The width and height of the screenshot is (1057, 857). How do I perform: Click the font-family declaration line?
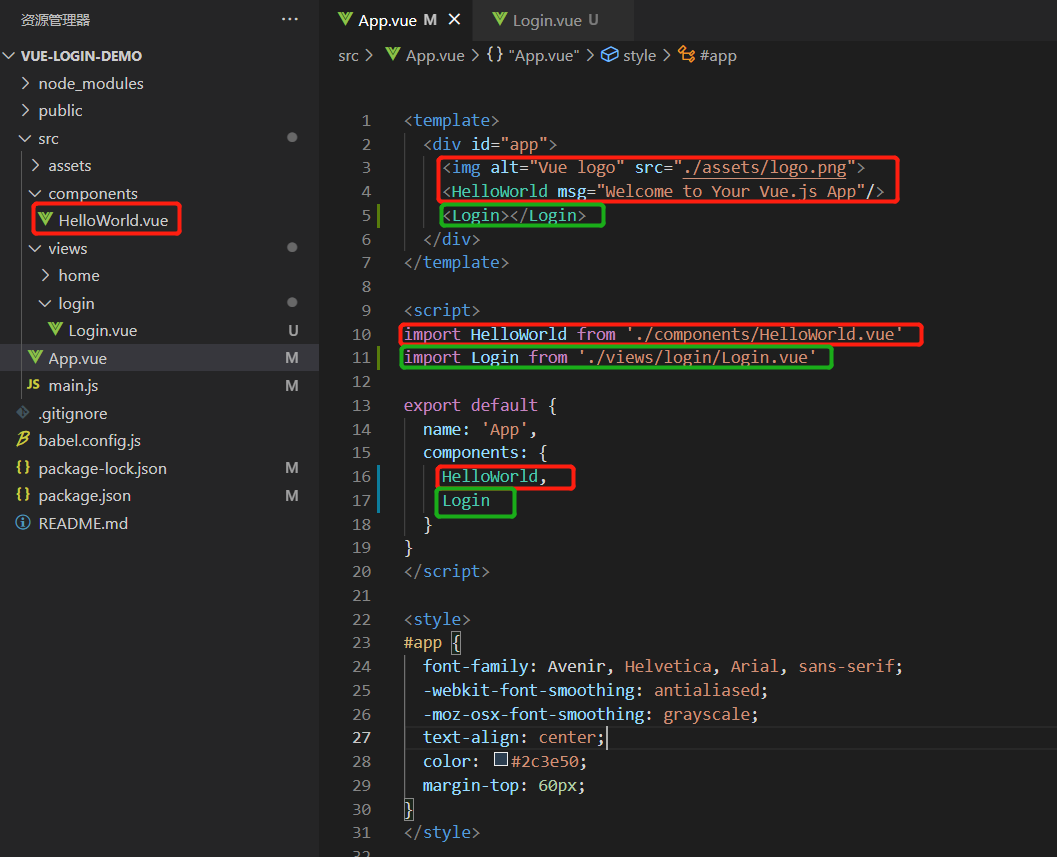point(663,667)
